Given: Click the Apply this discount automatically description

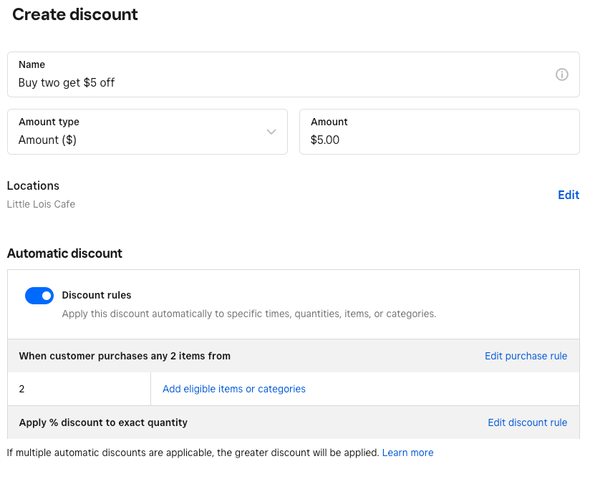Looking at the screenshot, I should pos(249,314).
